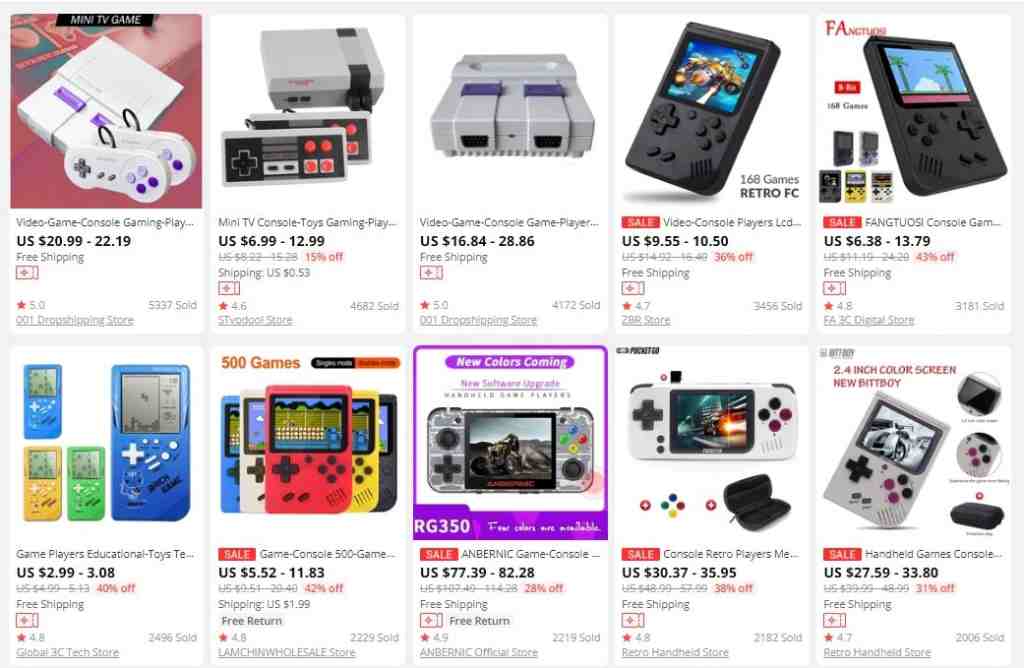Open the Handheld Games Console title link

tap(933, 554)
